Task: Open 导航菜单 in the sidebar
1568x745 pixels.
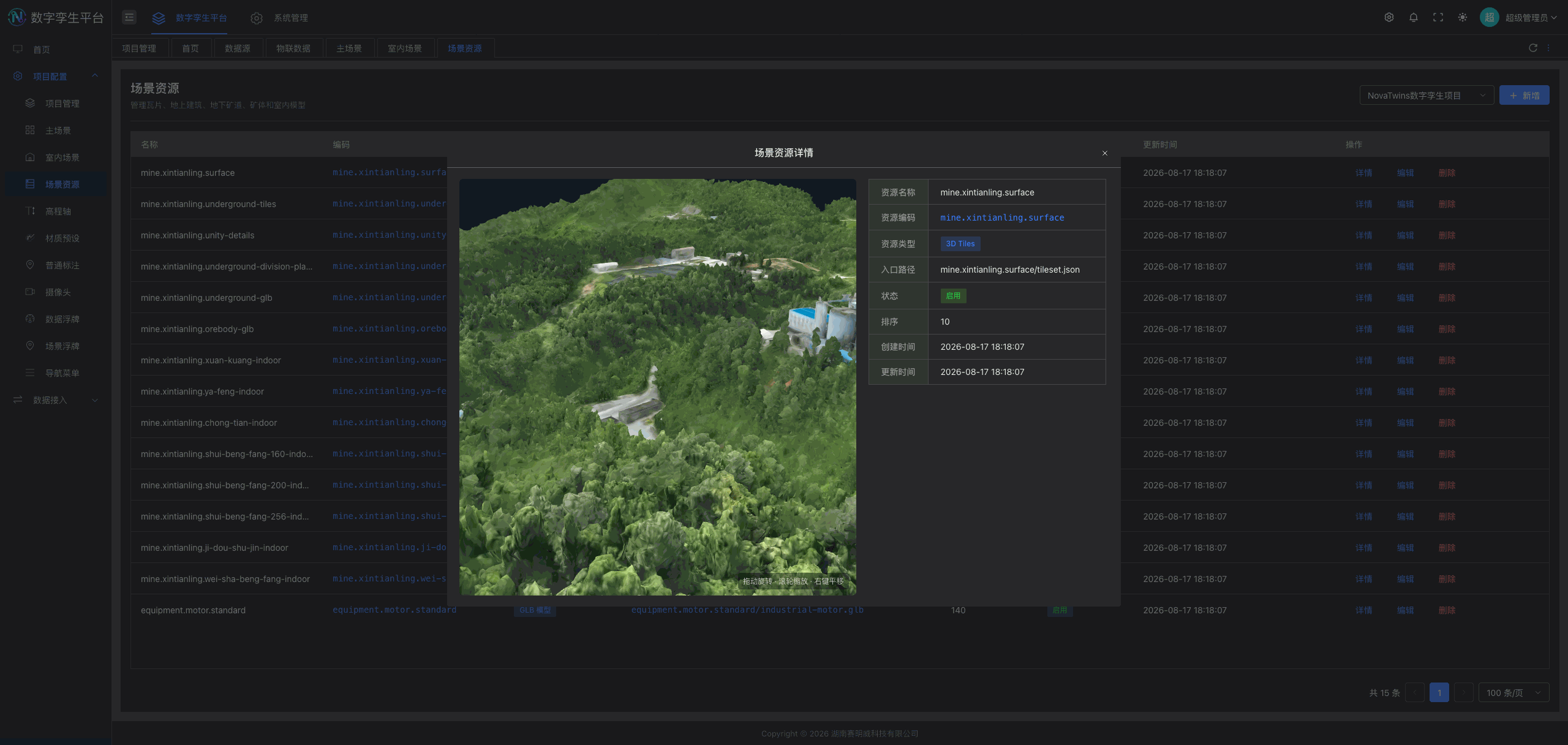Action: pyautogui.click(x=56, y=372)
